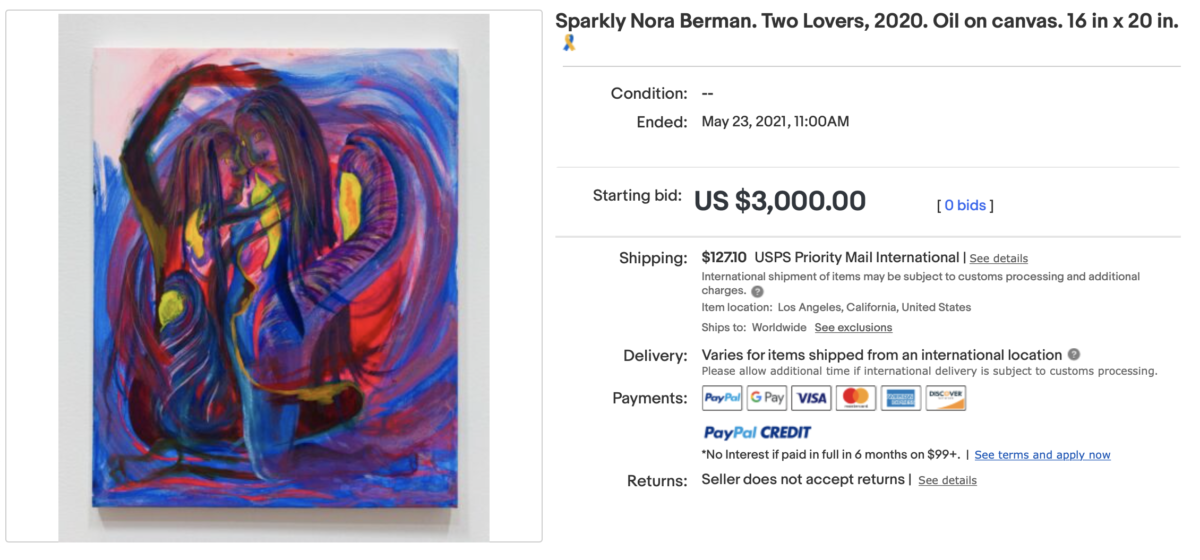Click the Mastercard payment icon
This screenshot has width=1200, height=560.
(856, 398)
